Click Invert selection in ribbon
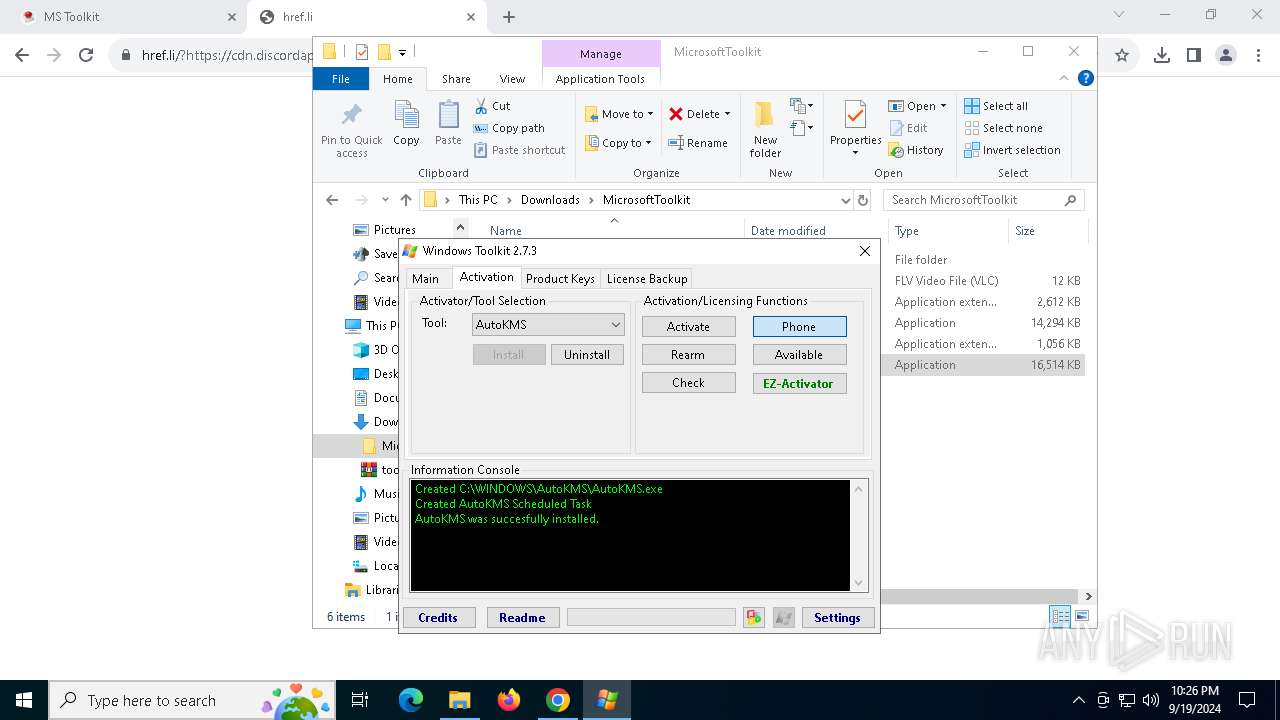This screenshot has height=720, width=1280. pos(1012,150)
